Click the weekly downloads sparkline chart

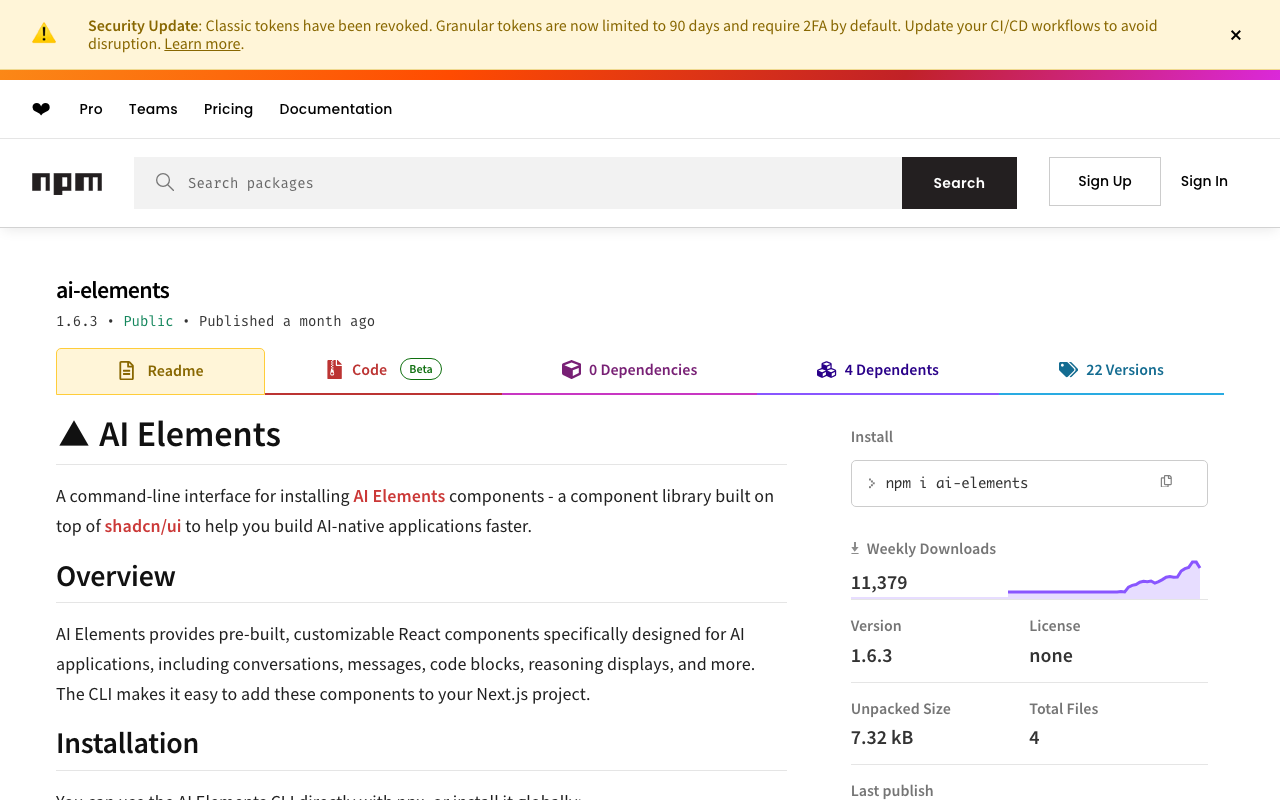[1104, 581]
